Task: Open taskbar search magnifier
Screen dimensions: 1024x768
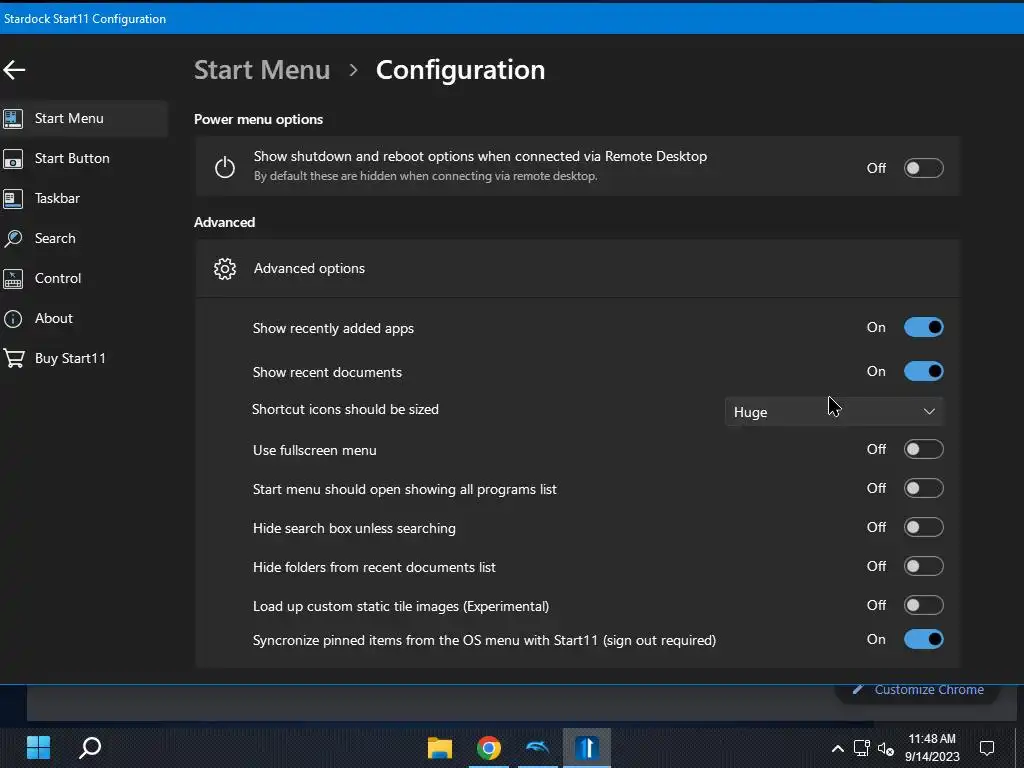Action: [x=90, y=747]
